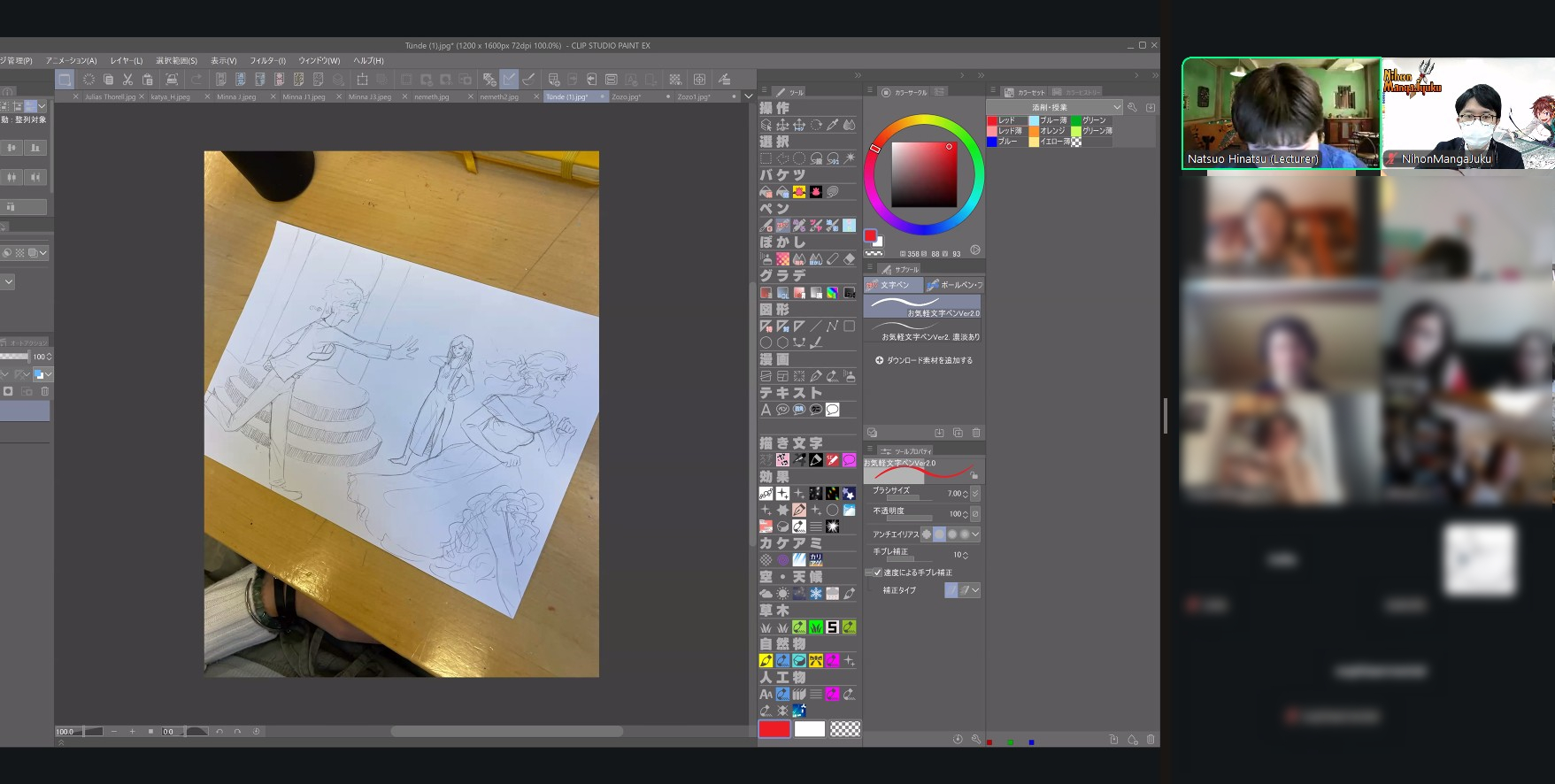Select the rectangle selection tool

[766, 159]
